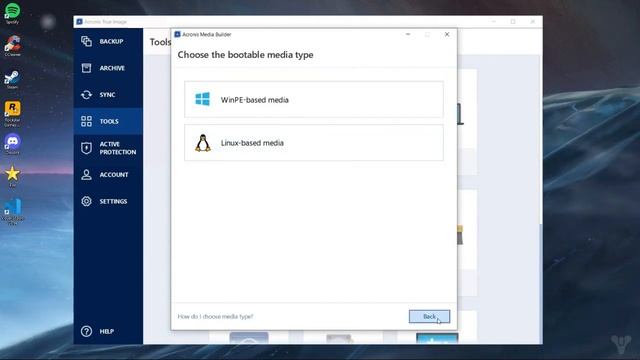Click the Sync arrows icon
The width and height of the screenshot is (640, 360).
coord(86,95)
